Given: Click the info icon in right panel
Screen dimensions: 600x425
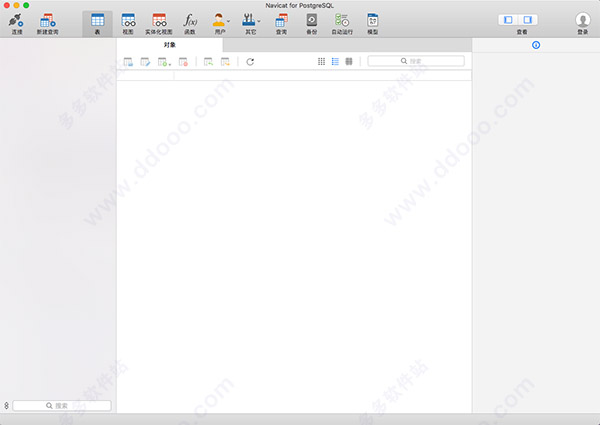Looking at the screenshot, I should pos(536,45).
